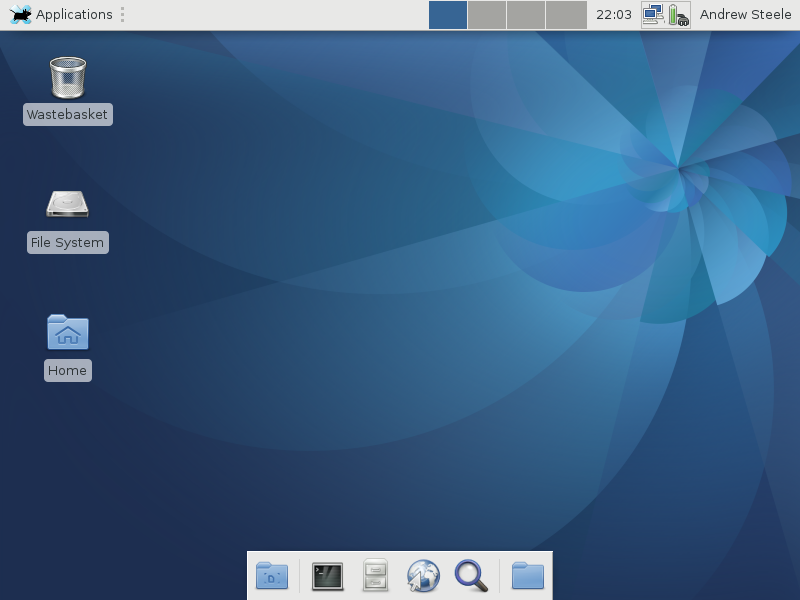The width and height of the screenshot is (800, 600).
Task: Open the file manager cabinet icon
Action: pyautogui.click(x=375, y=576)
